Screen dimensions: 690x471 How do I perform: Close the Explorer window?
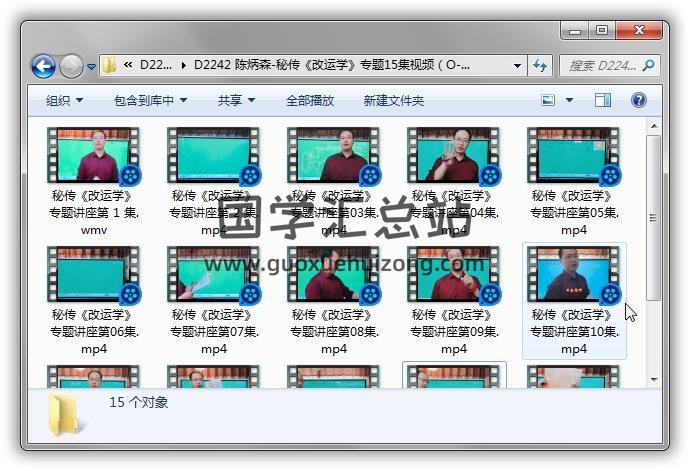pyautogui.click(x=639, y=31)
